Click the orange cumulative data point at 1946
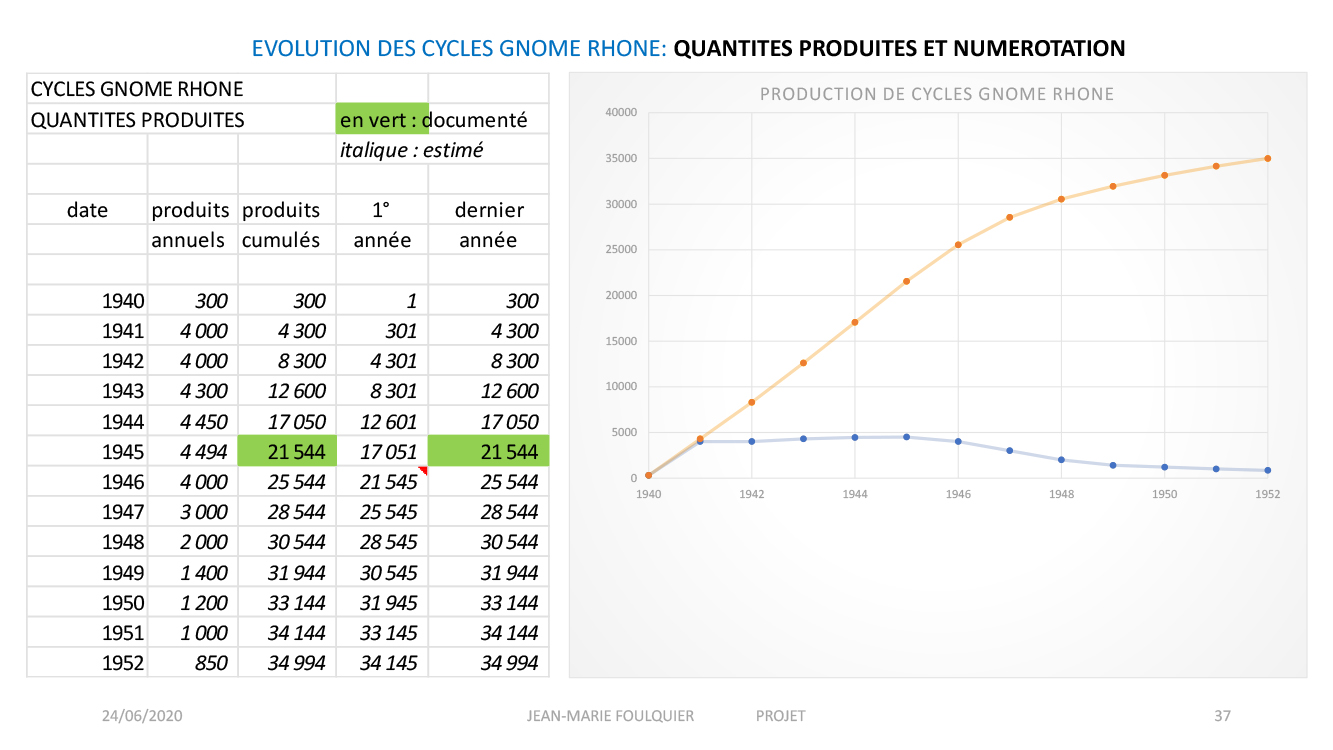Viewport: 1333px width, 750px height. coord(958,245)
